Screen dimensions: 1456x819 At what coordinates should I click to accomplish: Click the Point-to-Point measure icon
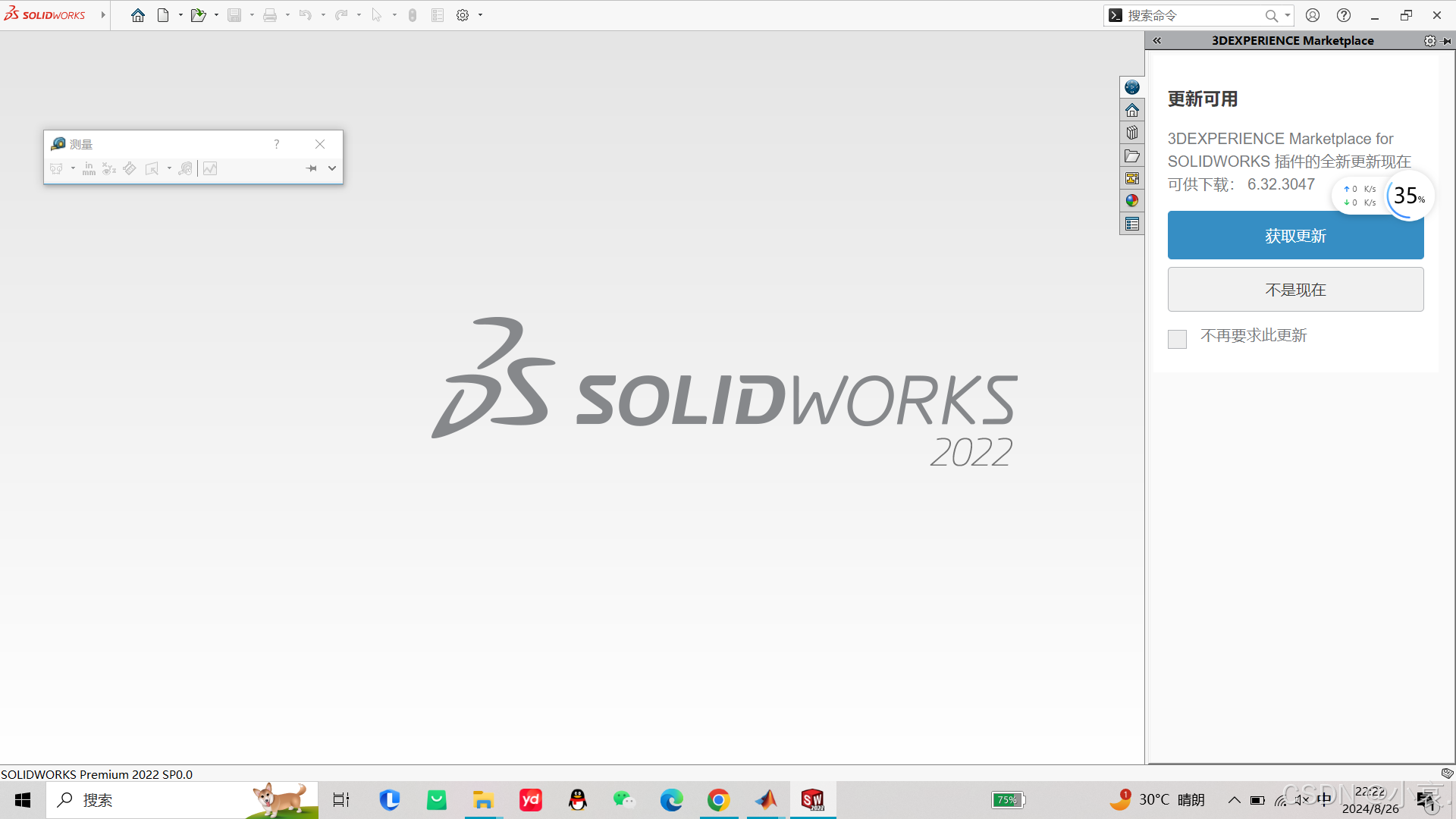click(130, 168)
